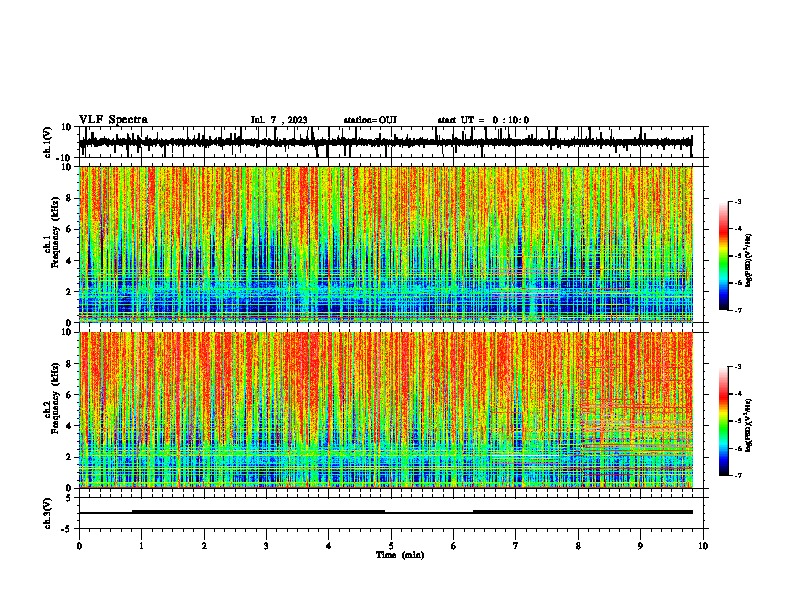The height and width of the screenshot is (612, 792).
Task: Click the time axis tick label "10"
Action: tap(703, 545)
